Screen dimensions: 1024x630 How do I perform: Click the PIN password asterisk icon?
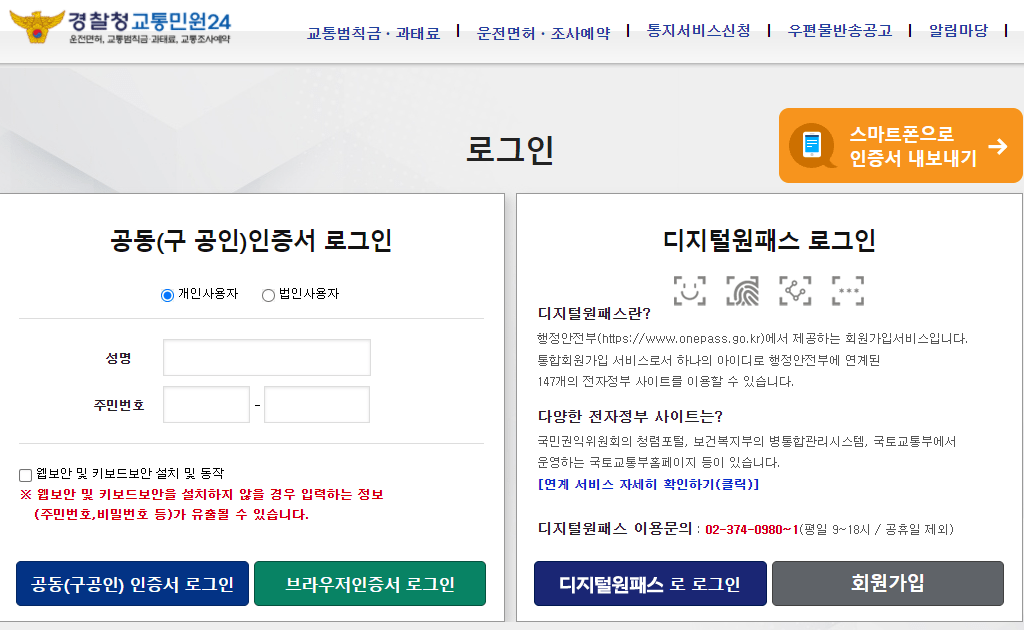point(848,291)
